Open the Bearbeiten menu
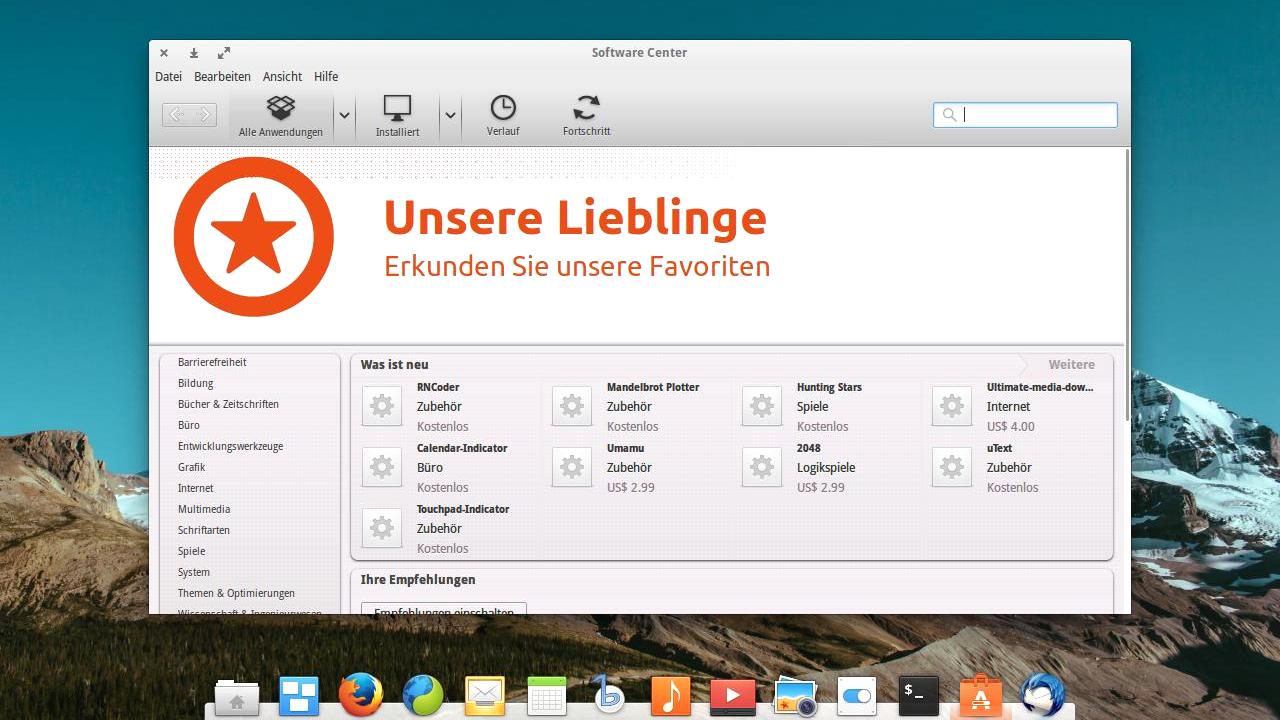 point(222,76)
